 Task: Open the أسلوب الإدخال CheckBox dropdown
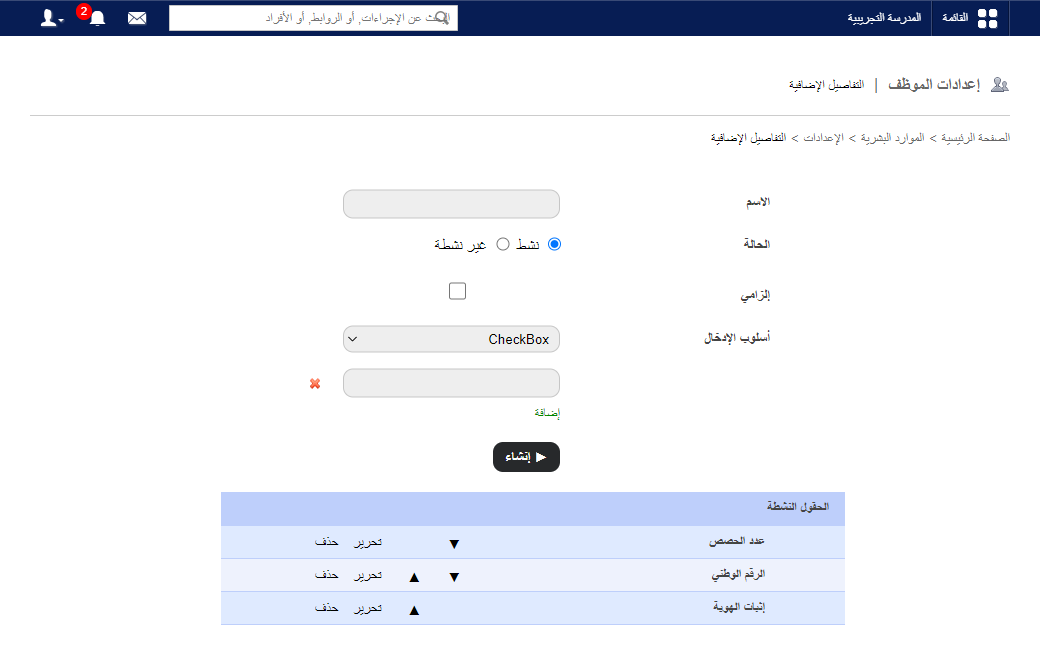[x=451, y=339]
